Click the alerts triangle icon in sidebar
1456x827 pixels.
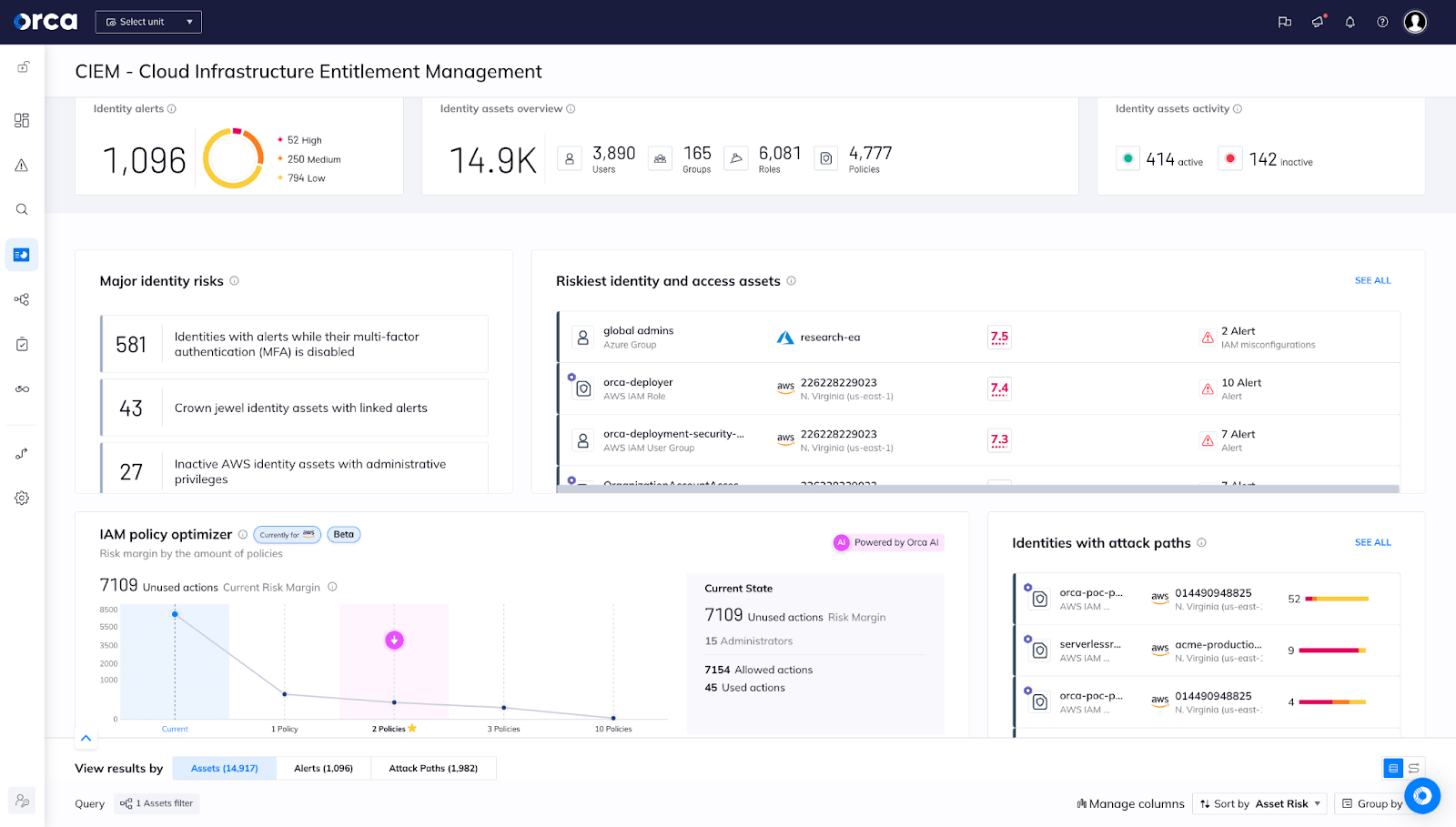(22, 166)
